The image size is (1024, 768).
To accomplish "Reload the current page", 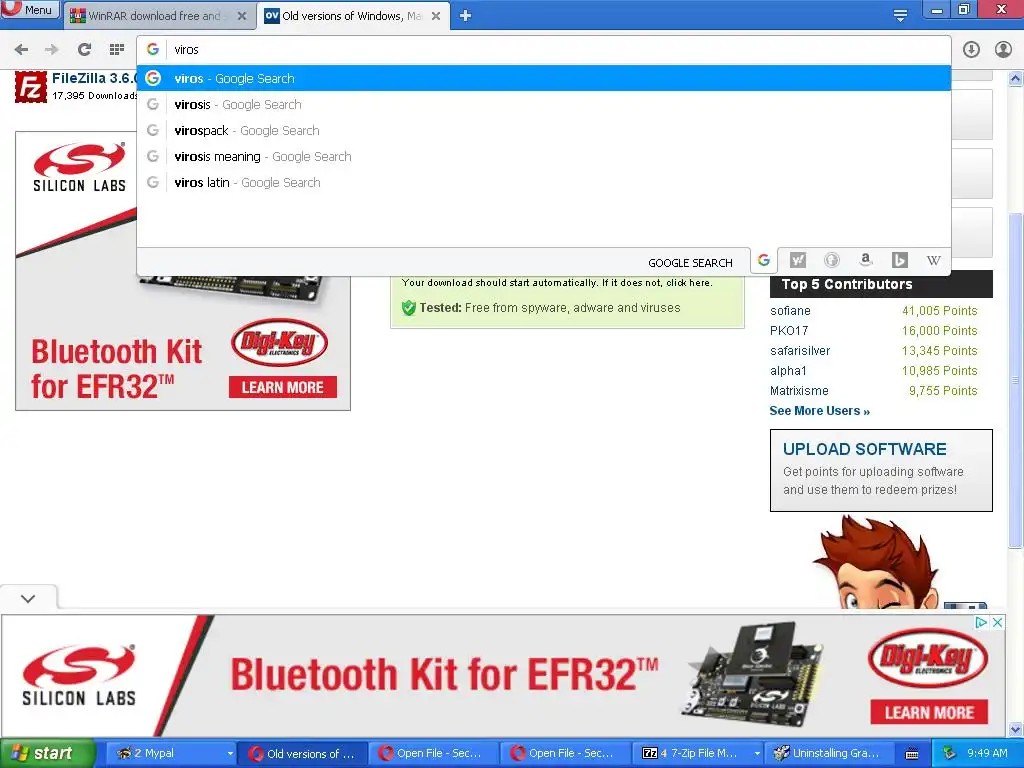I will click(x=84, y=50).
